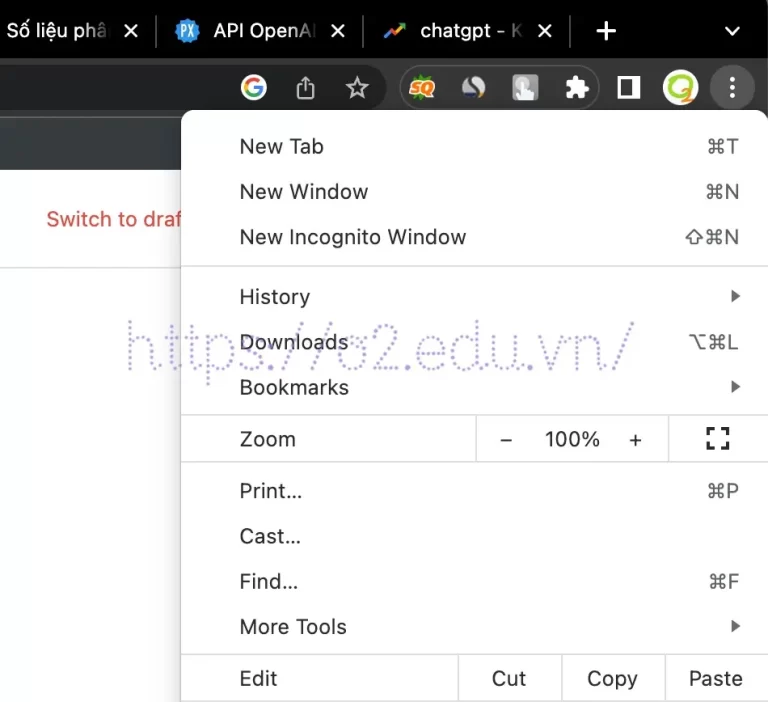Screen dimensions: 768x702
Task: Decrease zoom with the minus button
Action: (x=506, y=439)
